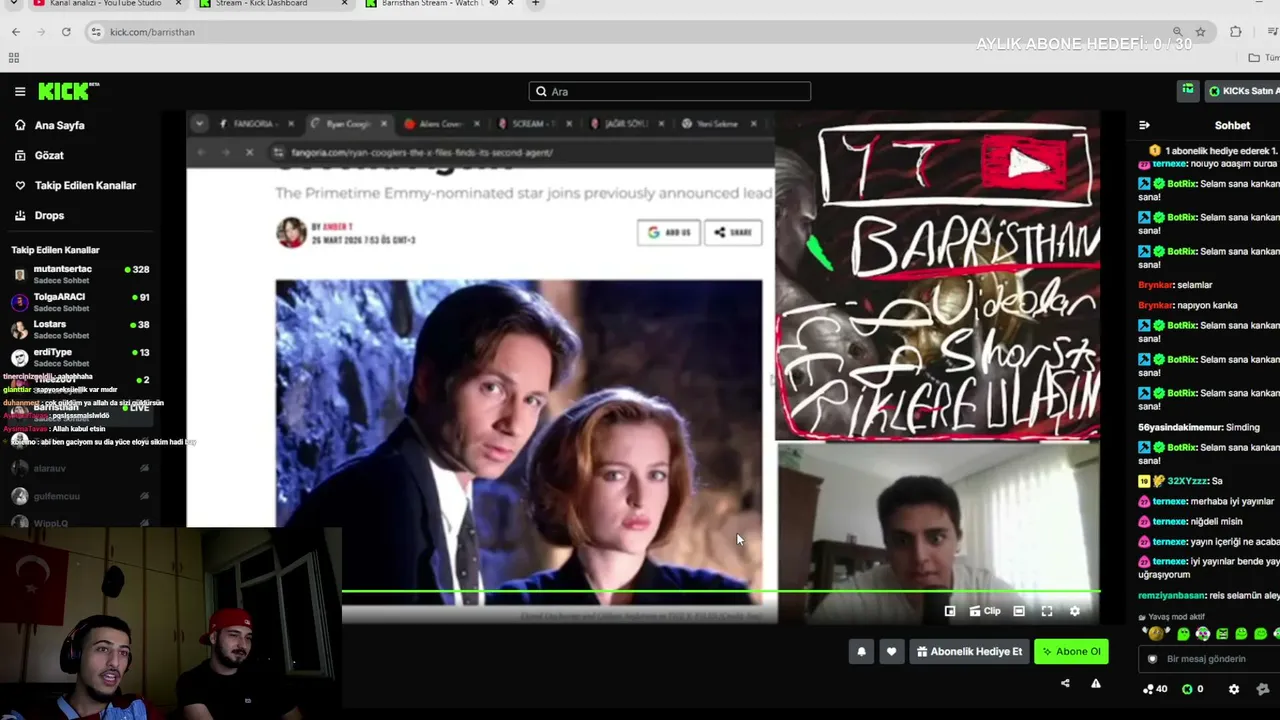Open Lostars followed channel
The width and height of the screenshot is (1280, 720).
(x=81, y=329)
